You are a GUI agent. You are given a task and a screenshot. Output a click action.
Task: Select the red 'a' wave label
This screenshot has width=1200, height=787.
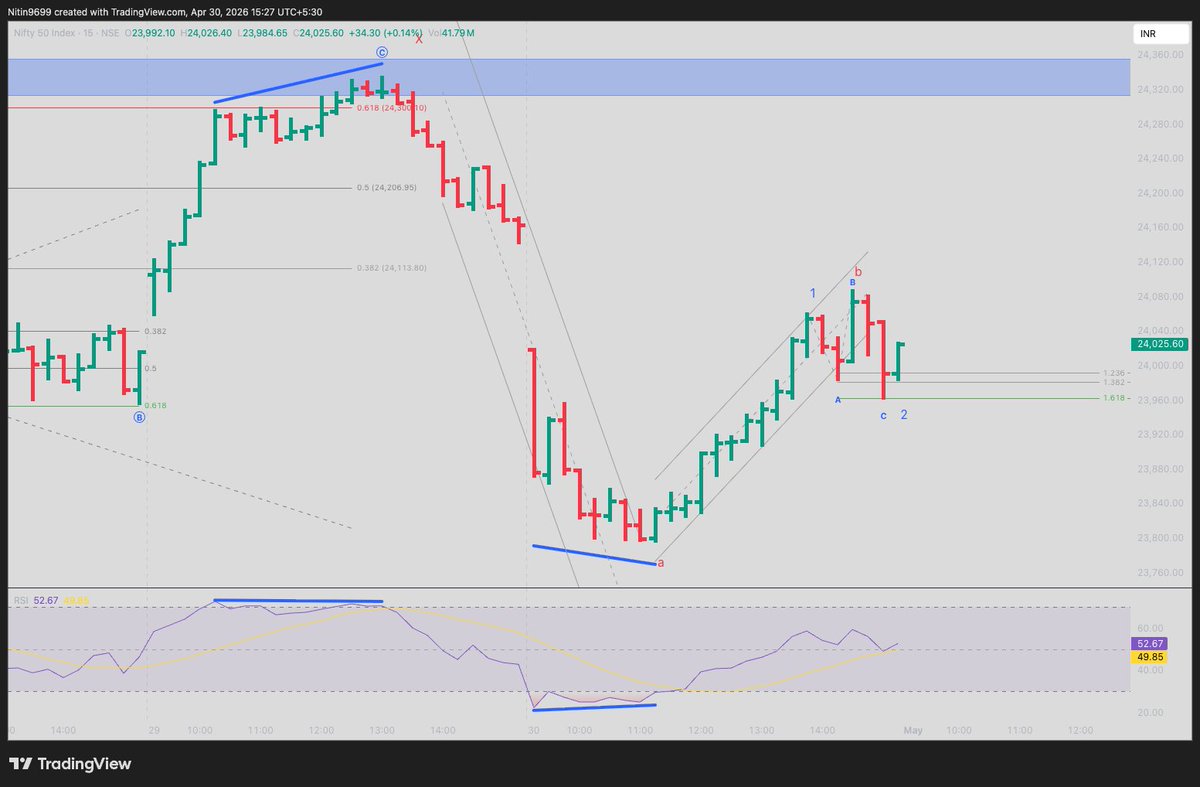pos(660,563)
